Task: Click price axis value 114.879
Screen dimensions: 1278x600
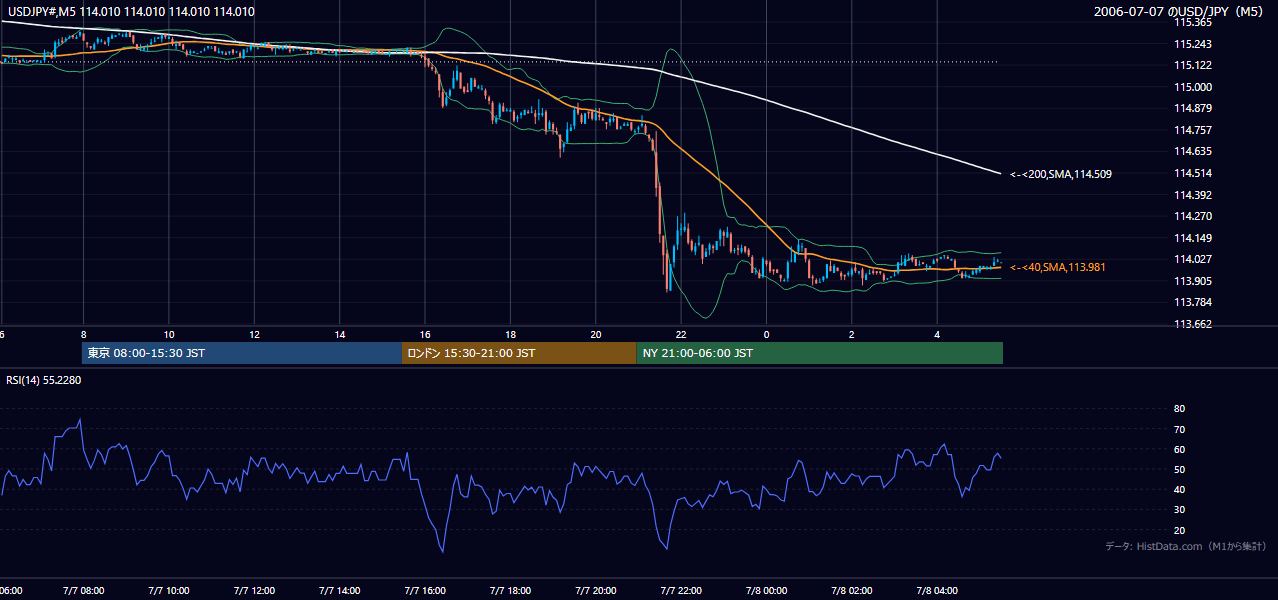Action: point(1193,109)
